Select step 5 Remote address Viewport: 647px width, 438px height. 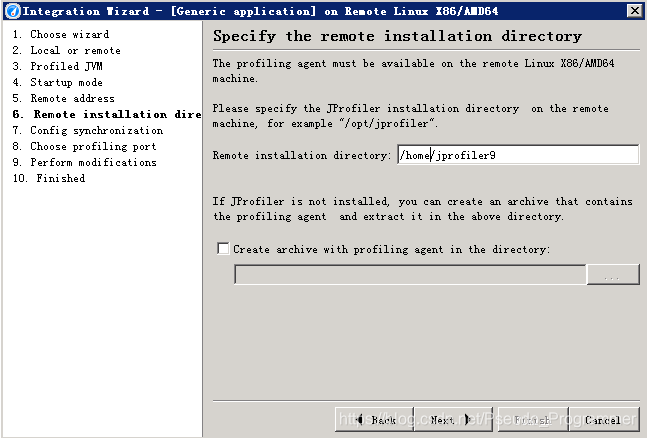64,98
